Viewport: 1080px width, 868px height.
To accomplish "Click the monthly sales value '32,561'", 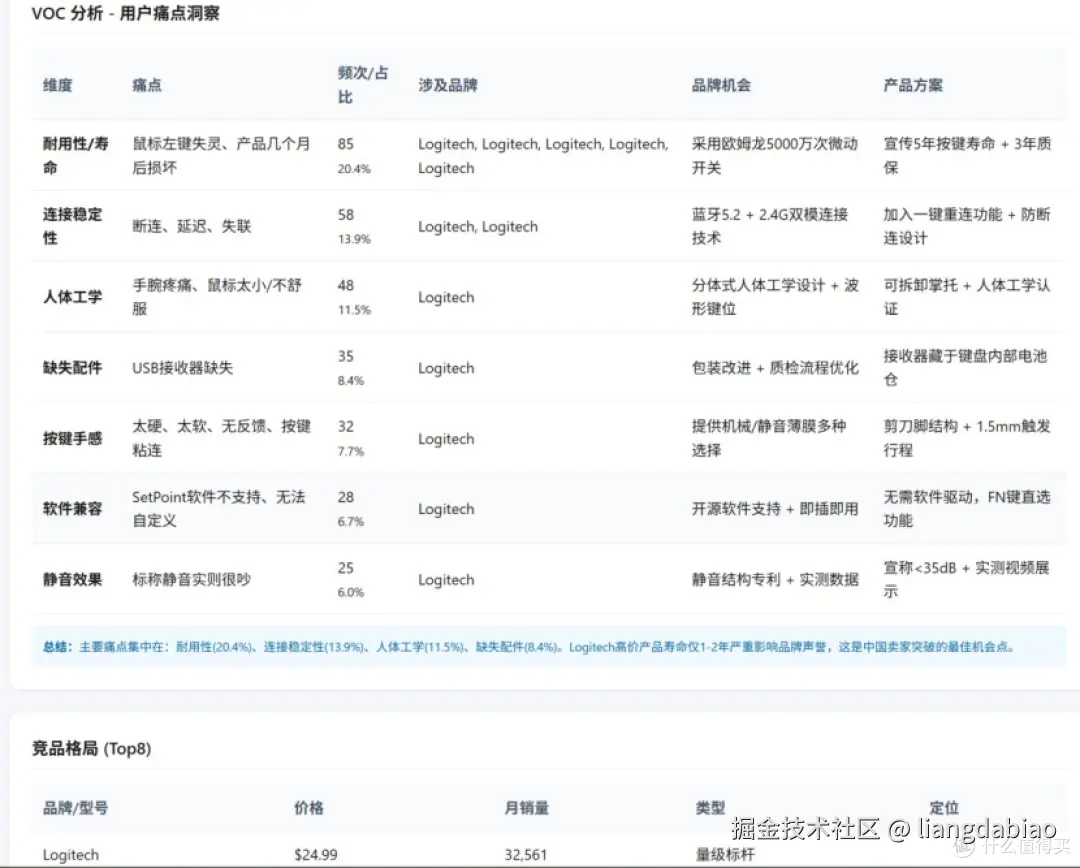I will pyautogui.click(x=526, y=855).
